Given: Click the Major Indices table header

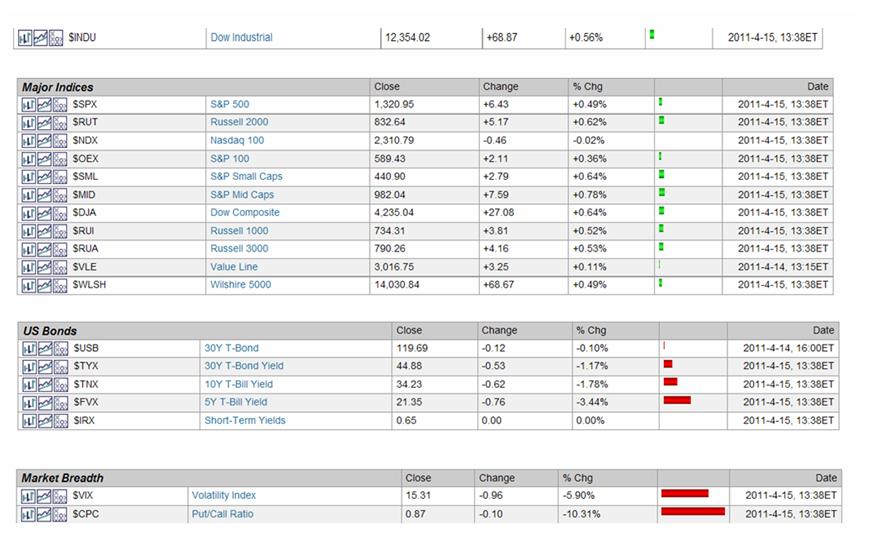Looking at the screenshot, I should [58, 87].
